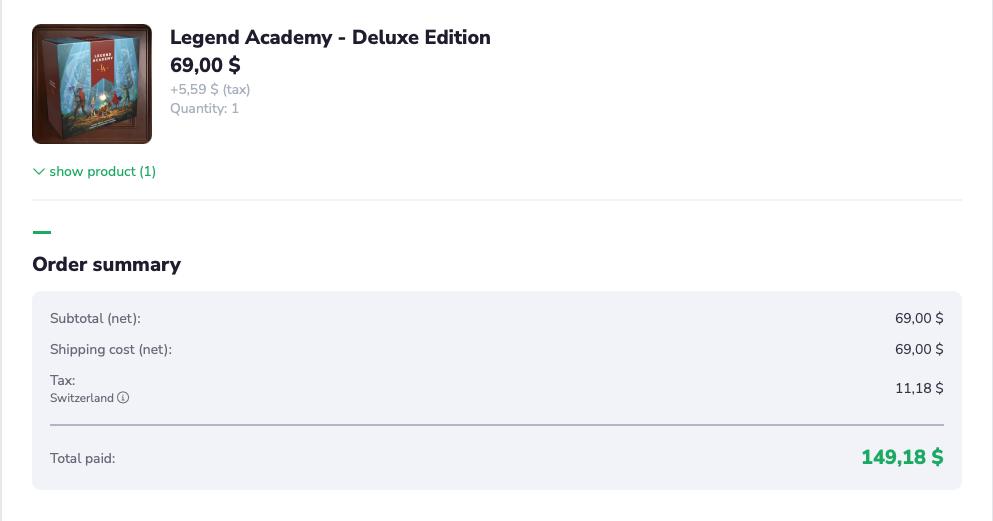
Task: Click the green accent bar above Order summary
Action: pyautogui.click(x=42, y=232)
